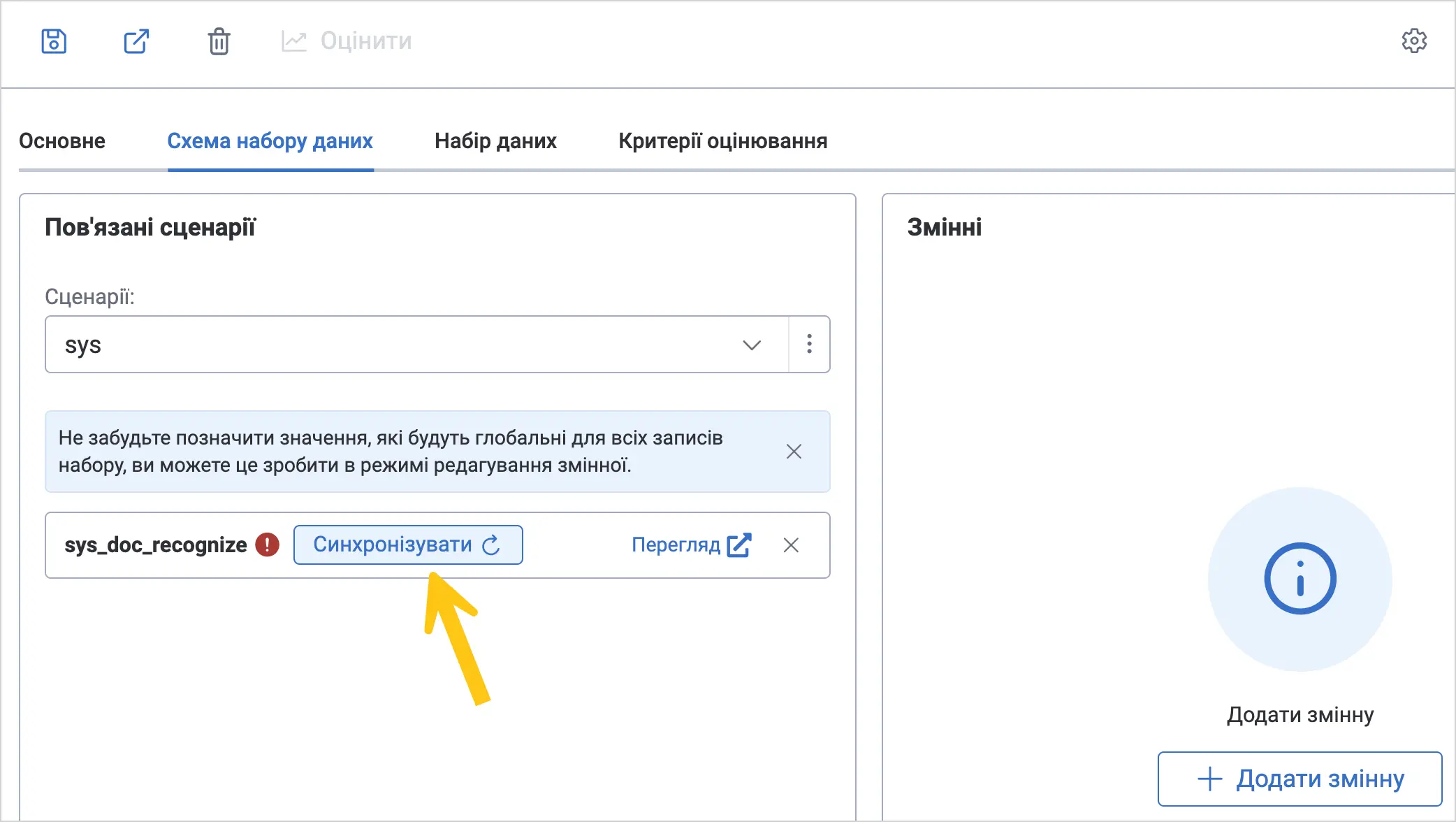Click the sys scenarios combo box field

(x=417, y=344)
